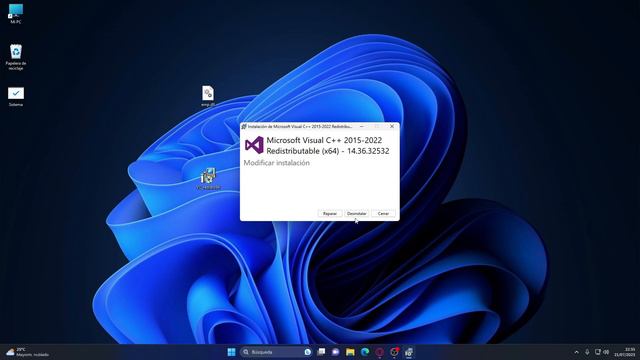Expand the hidden system tray icons
This screenshot has height=360, width=640.
pos(576,352)
